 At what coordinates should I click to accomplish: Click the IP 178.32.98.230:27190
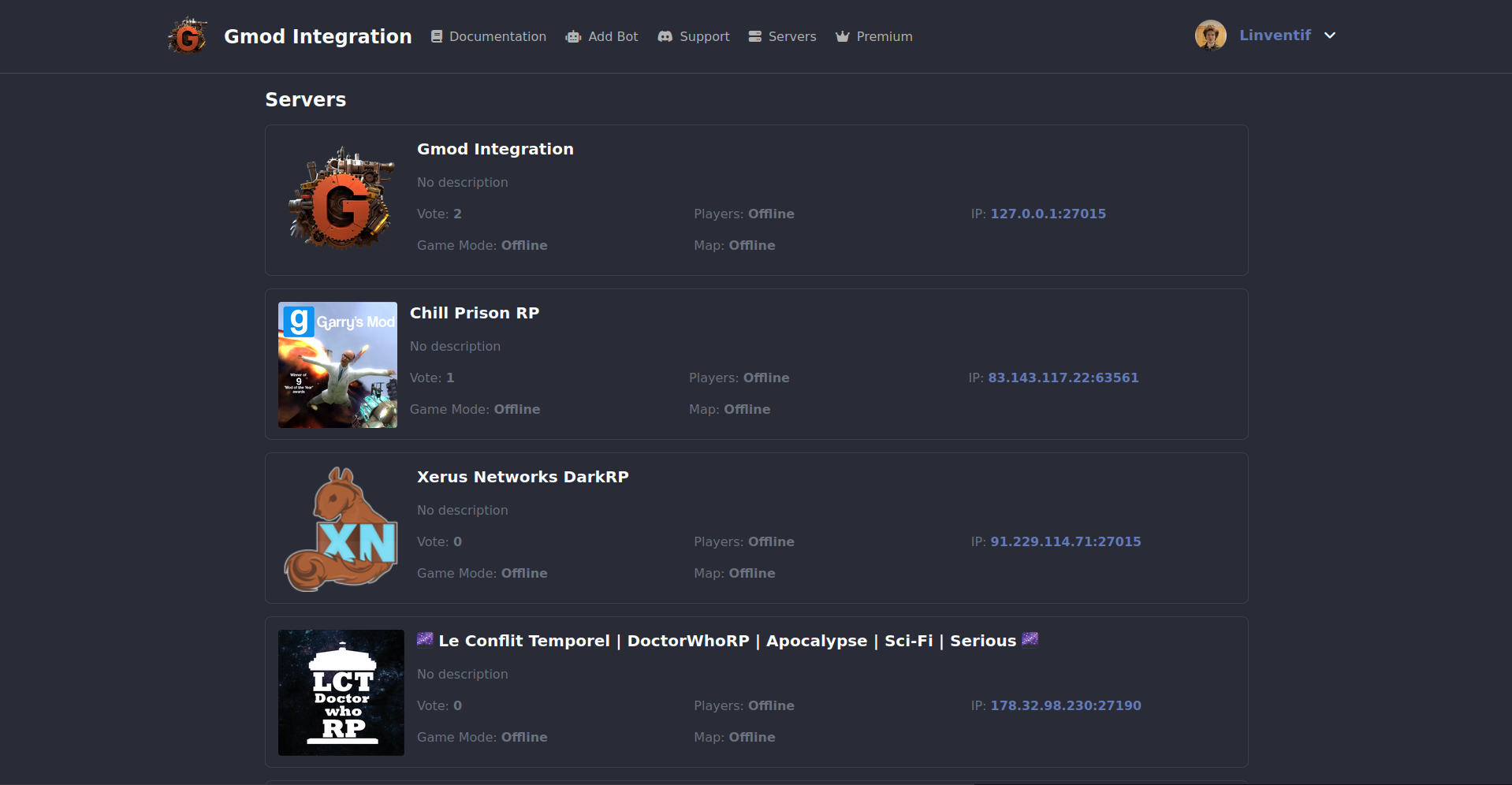pos(1066,705)
